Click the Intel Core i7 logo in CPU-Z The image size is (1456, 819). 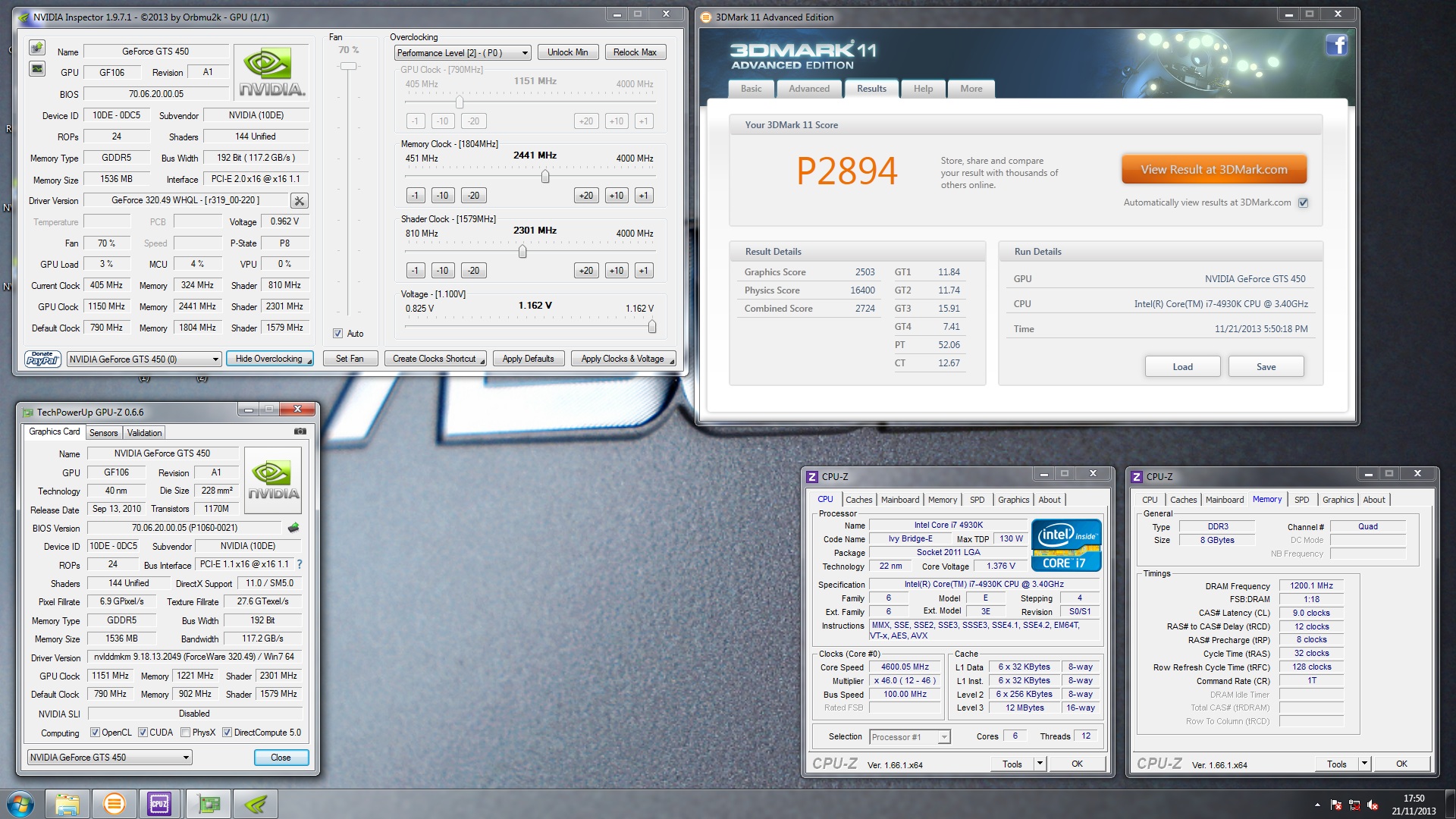pyautogui.click(x=1065, y=545)
